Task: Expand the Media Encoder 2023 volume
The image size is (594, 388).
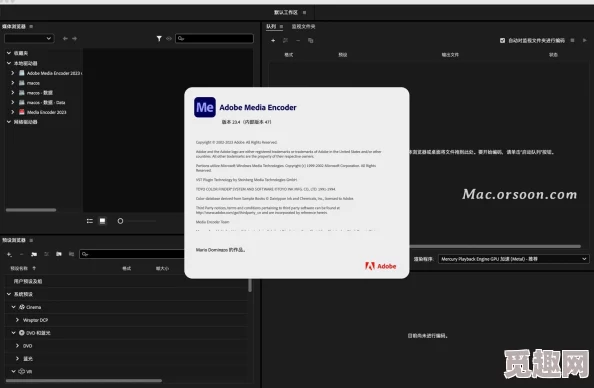Action: pos(13,112)
